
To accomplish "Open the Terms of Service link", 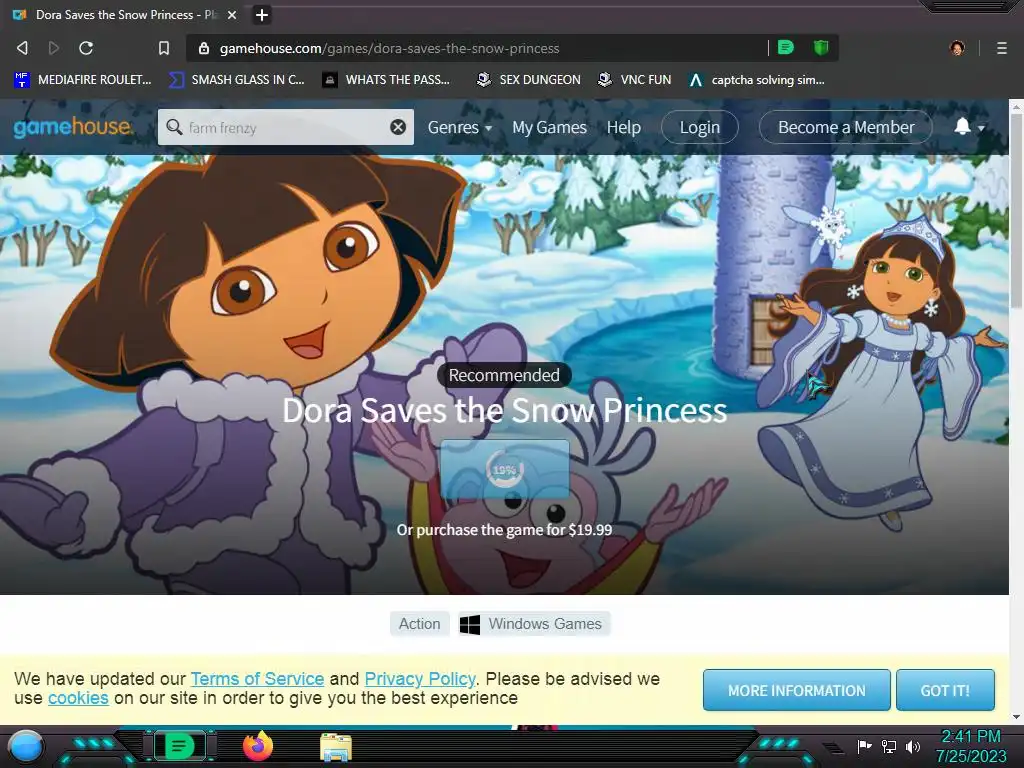I will click(x=257, y=679).
